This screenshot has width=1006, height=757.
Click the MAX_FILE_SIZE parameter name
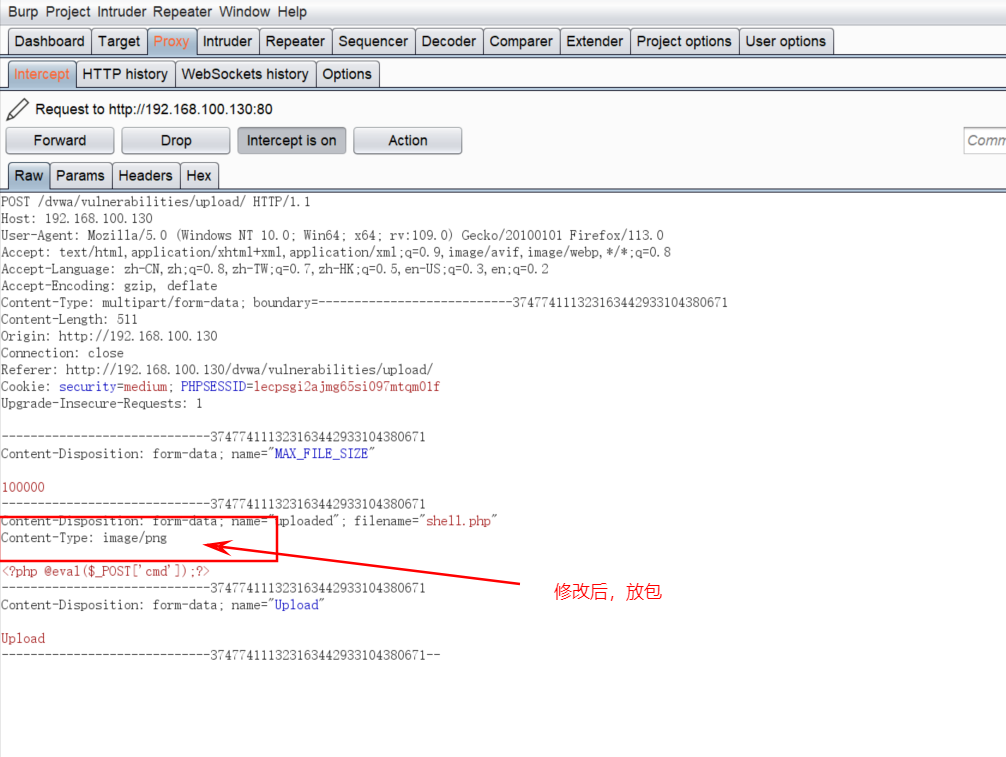click(321, 454)
